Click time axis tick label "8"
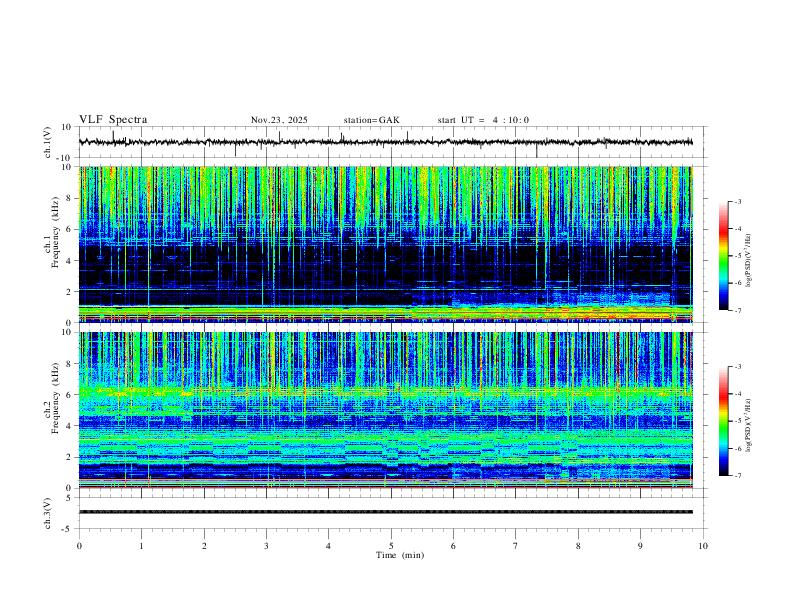Screen dimensions: 792x612 click(578, 546)
